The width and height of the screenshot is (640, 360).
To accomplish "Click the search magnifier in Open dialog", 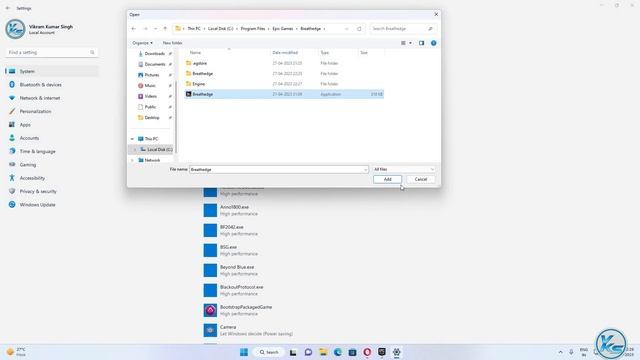I will click(x=430, y=29).
